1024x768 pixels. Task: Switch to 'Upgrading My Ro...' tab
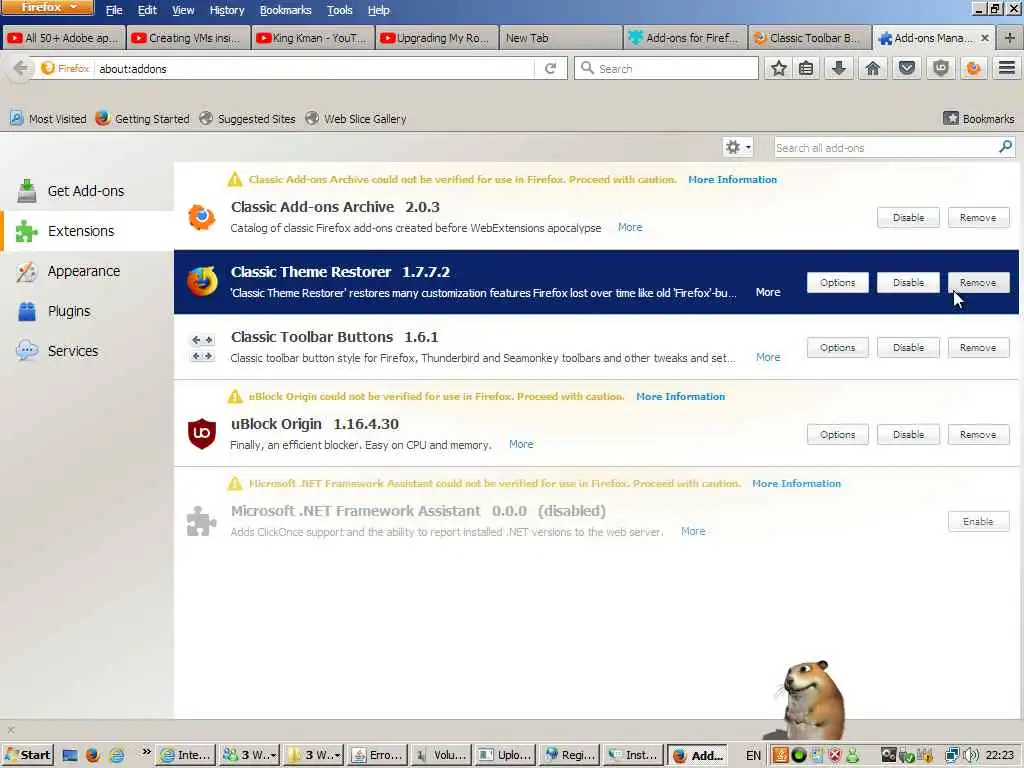tap(437, 38)
